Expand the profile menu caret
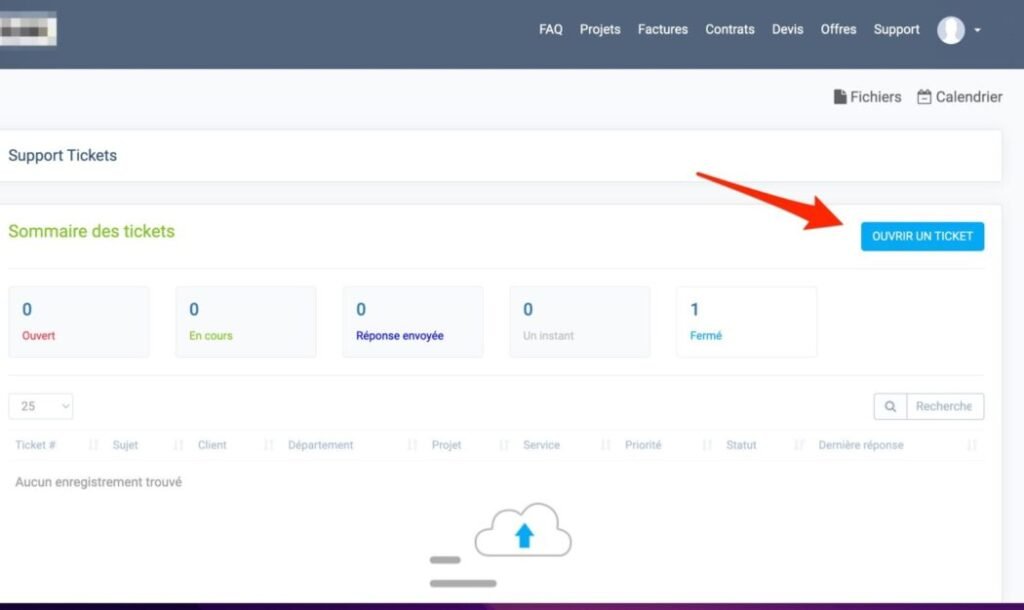 click(977, 30)
